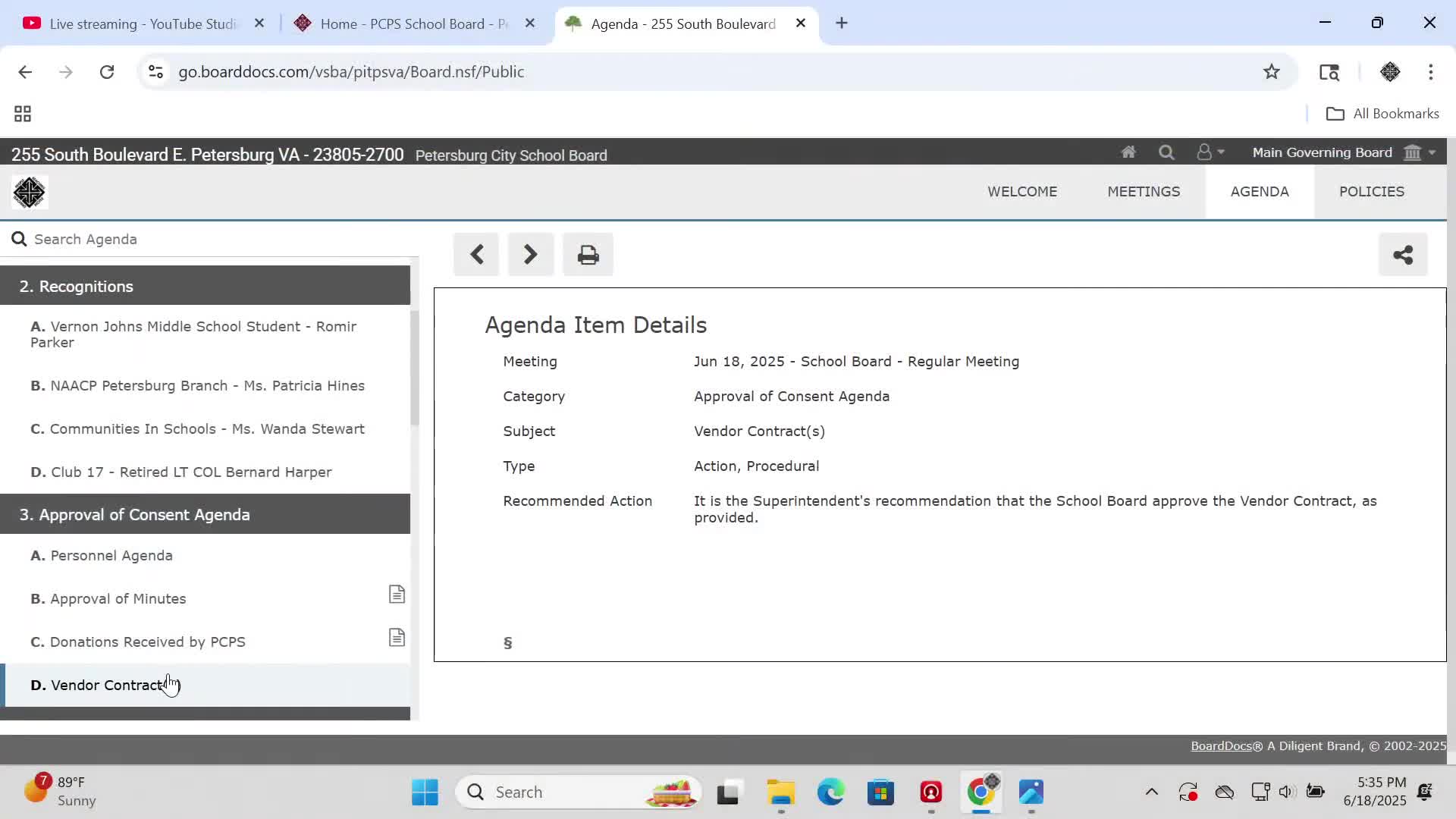Open File Explorer from the taskbar

coord(780,792)
